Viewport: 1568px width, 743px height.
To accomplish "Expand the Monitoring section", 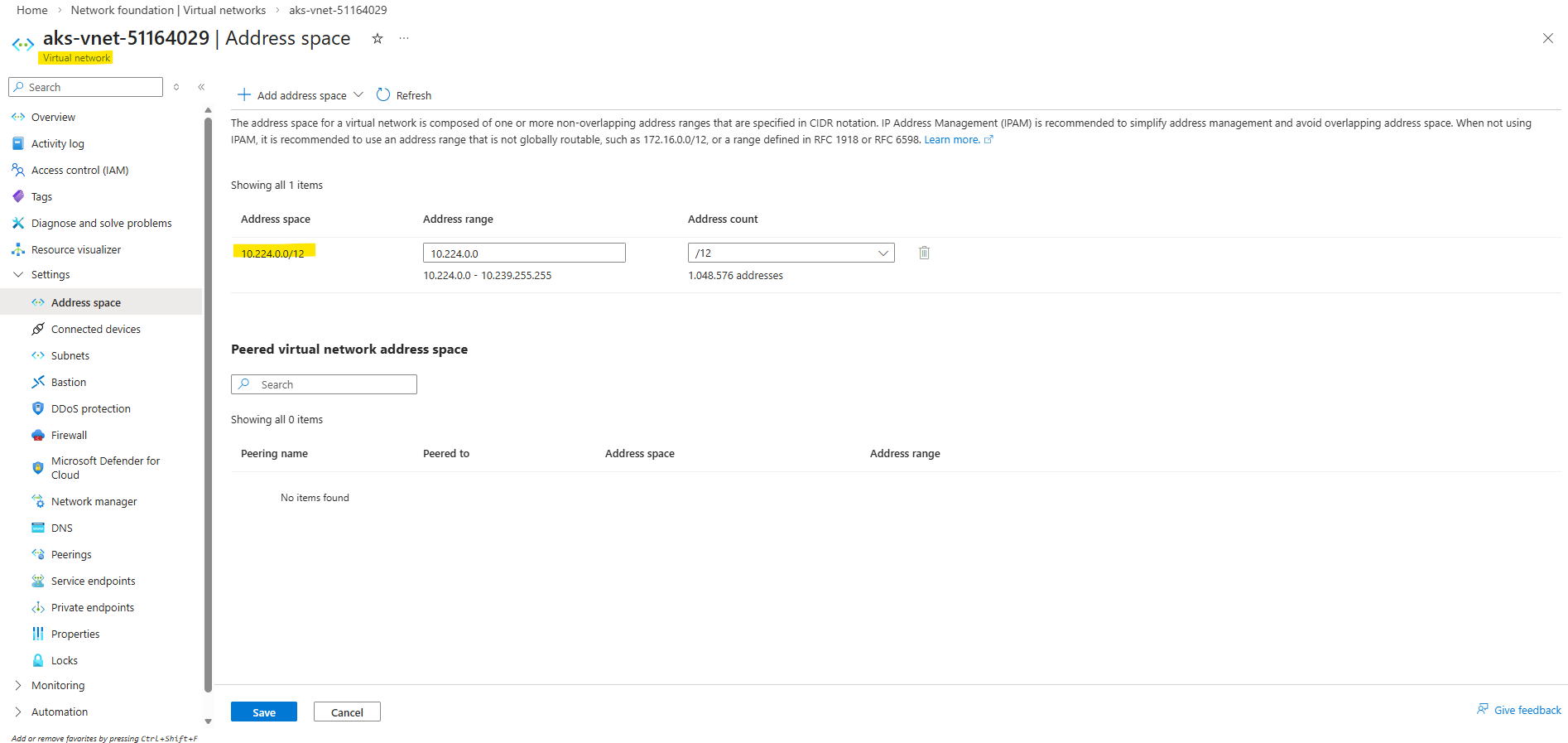I will point(18,686).
